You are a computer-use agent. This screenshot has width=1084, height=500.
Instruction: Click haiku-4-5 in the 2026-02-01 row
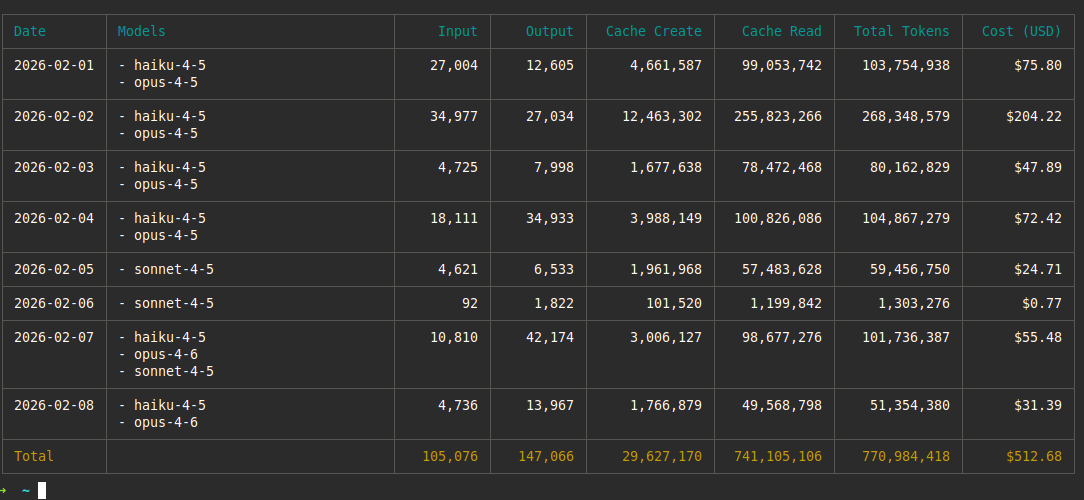(x=169, y=65)
